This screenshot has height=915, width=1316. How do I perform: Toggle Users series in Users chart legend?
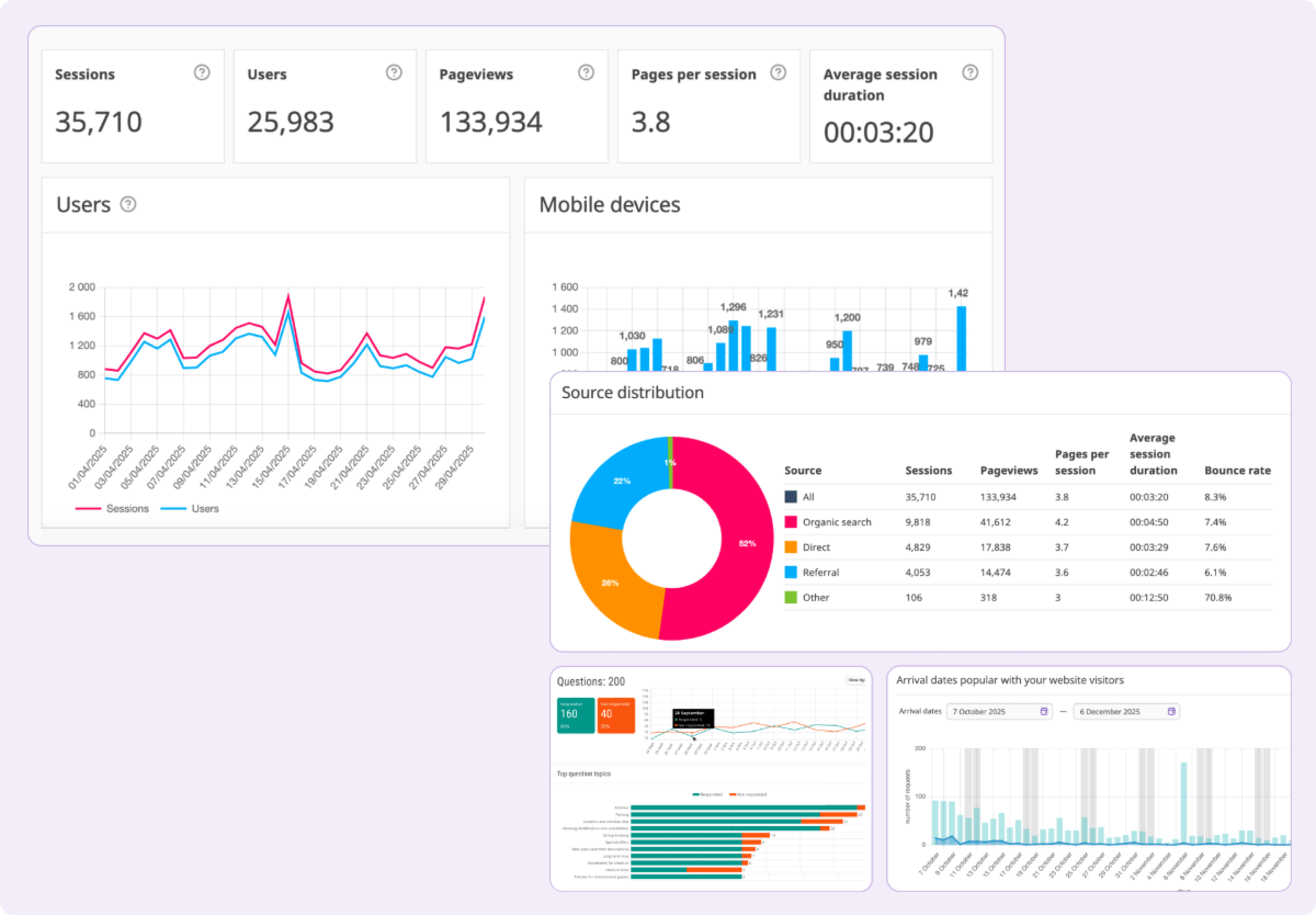tap(190, 509)
